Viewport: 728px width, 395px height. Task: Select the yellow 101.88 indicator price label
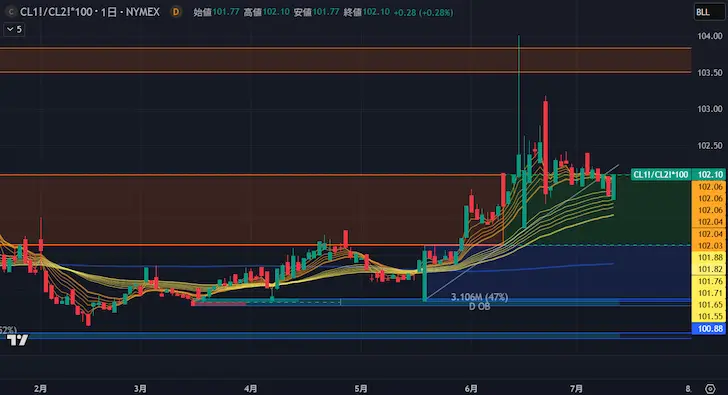(x=710, y=258)
